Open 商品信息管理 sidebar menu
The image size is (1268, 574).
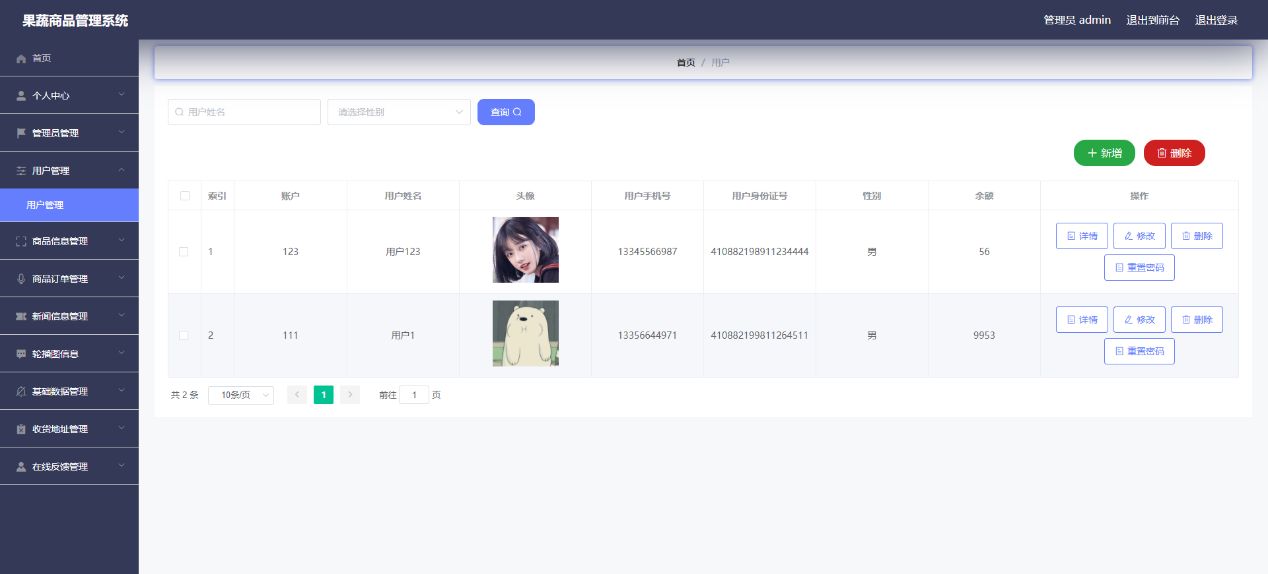point(69,241)
